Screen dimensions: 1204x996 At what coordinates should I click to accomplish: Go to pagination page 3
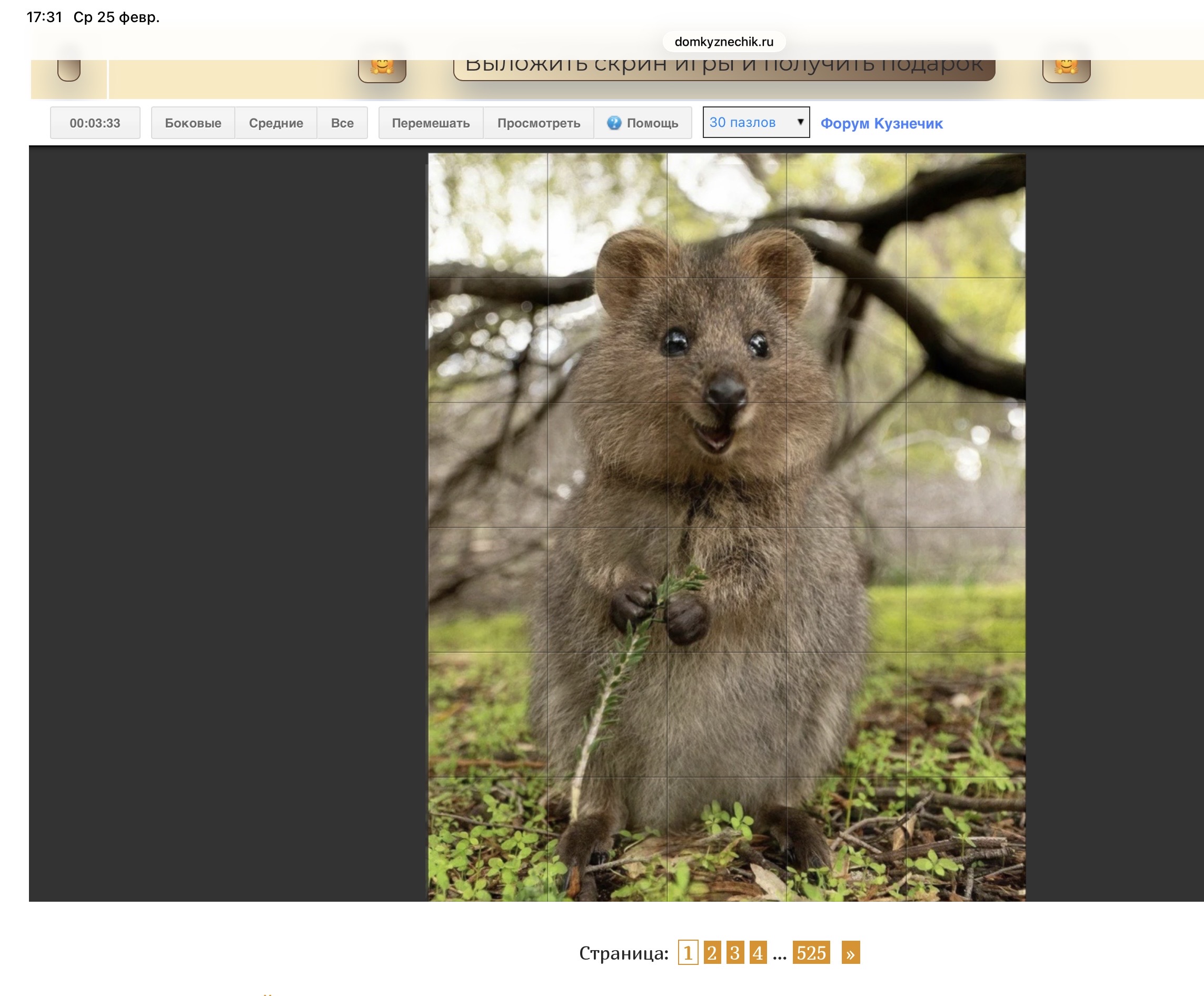tap(734, 953)
